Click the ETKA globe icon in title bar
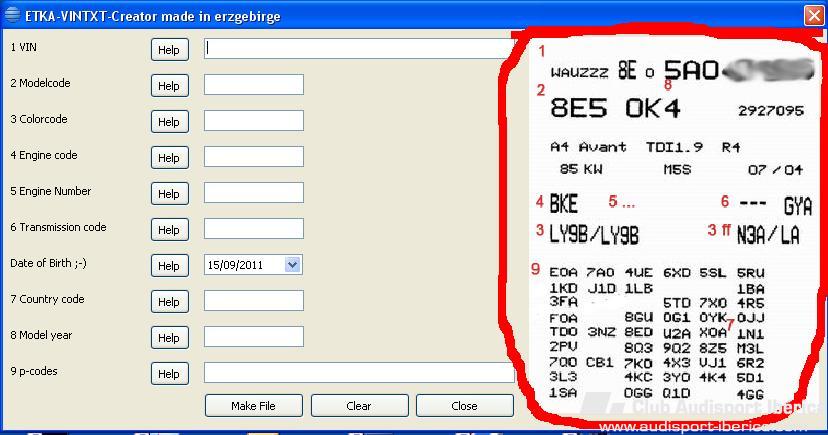 (12, 15)
